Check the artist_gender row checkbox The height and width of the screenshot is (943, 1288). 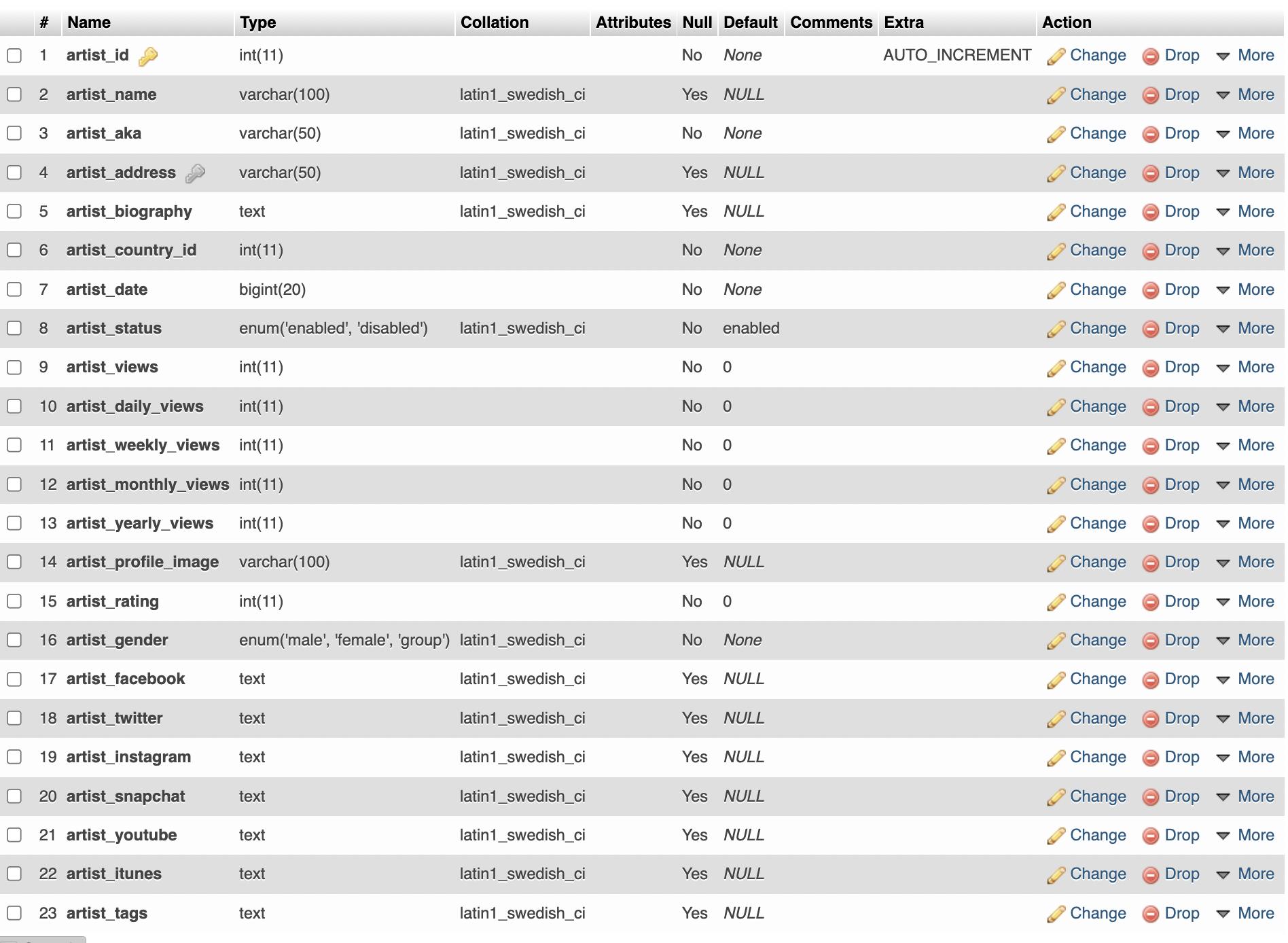pos(14,640)
